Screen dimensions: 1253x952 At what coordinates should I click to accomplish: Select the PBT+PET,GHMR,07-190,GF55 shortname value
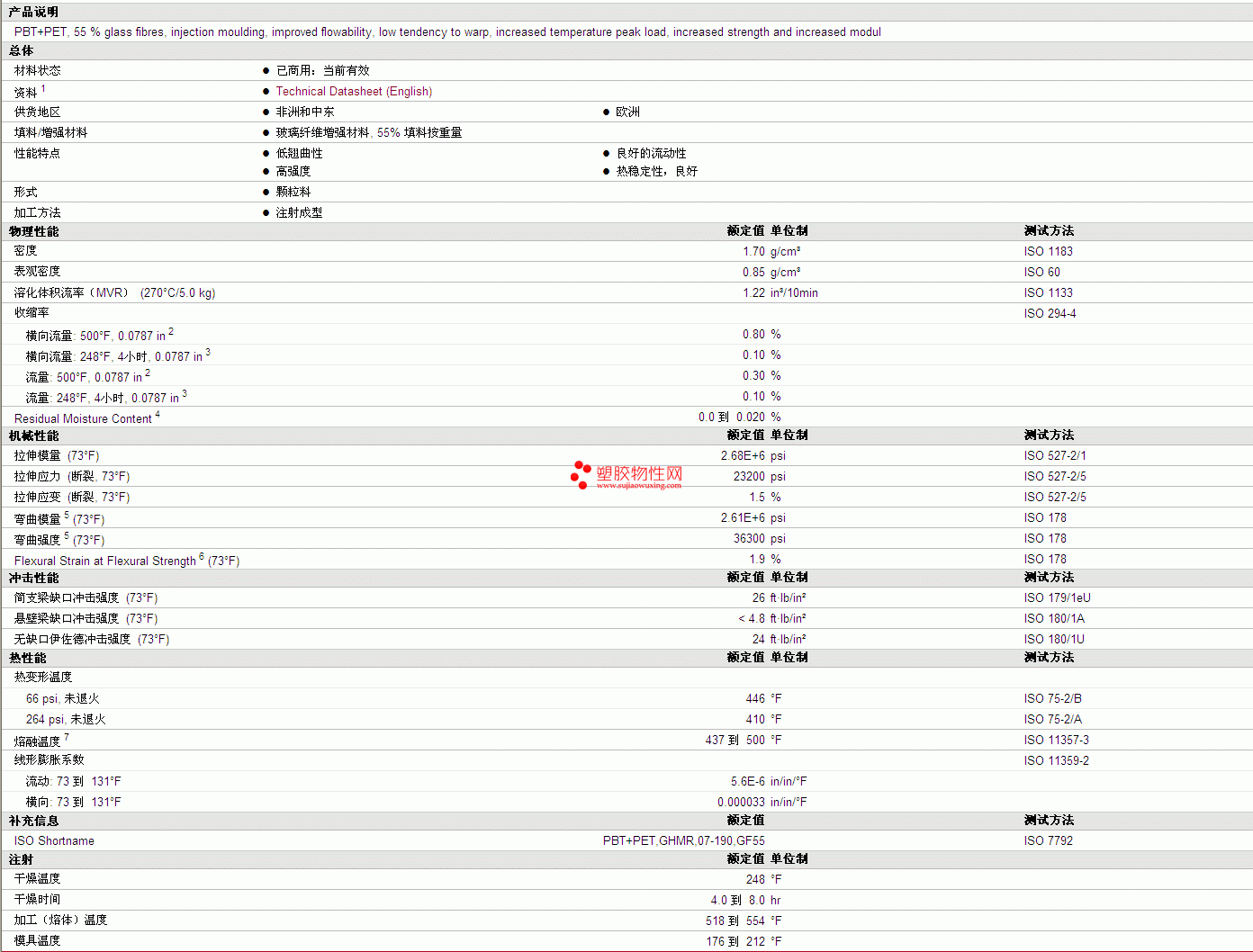tap(684, 841)
